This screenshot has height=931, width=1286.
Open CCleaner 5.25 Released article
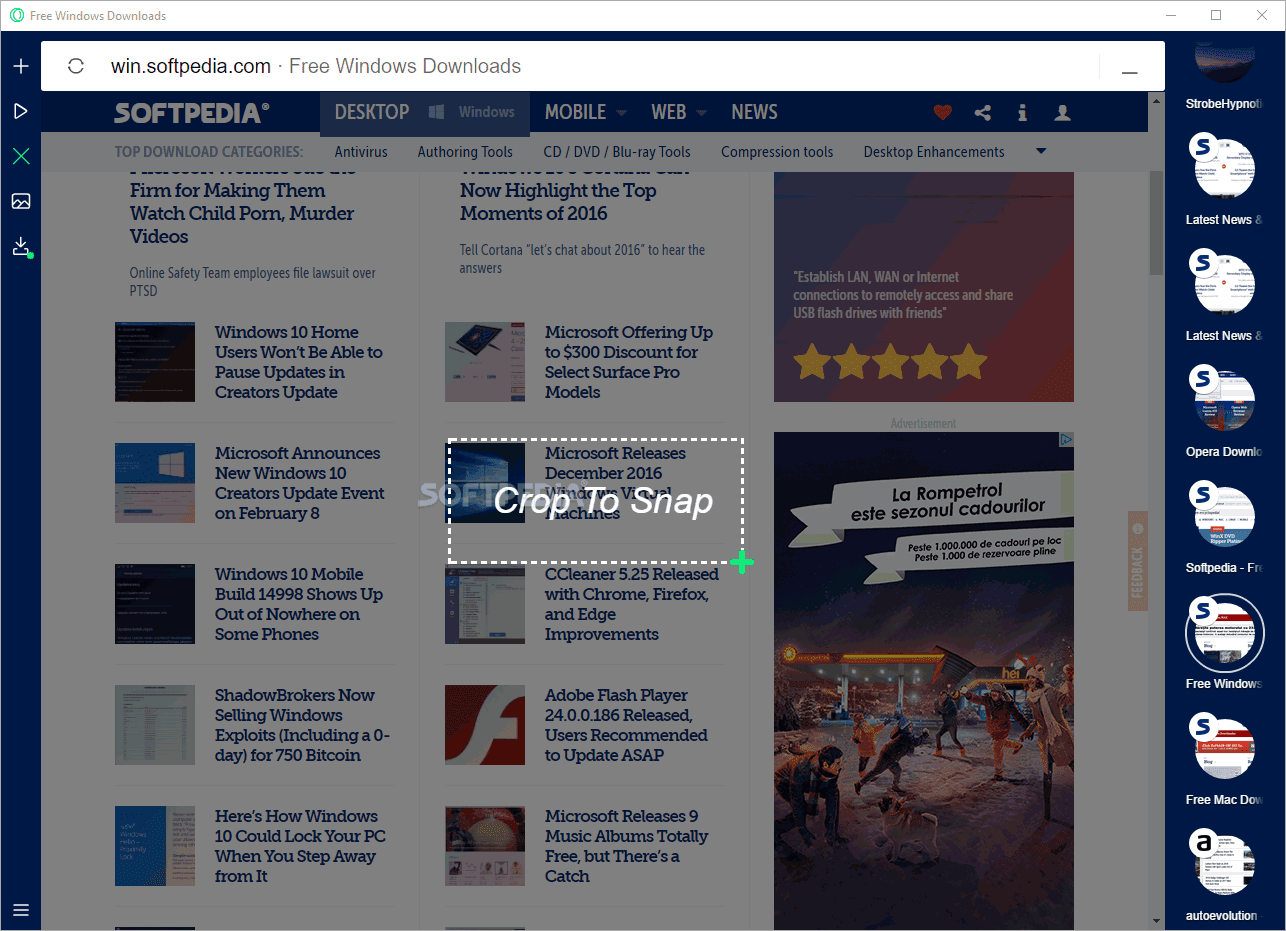(632, 604)
